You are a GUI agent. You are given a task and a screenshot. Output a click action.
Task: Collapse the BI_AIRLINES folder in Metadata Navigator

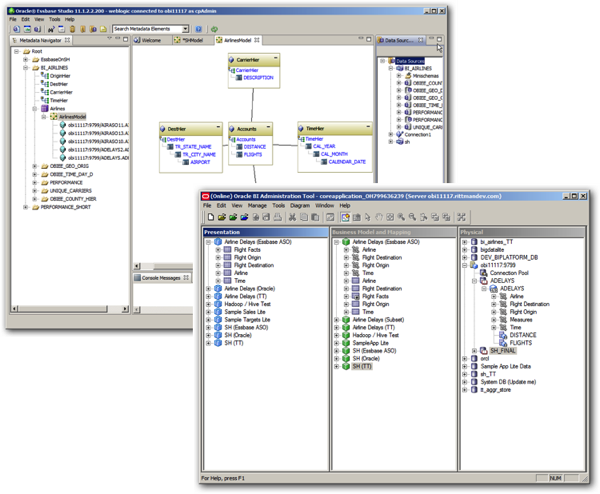click(25, 68)
